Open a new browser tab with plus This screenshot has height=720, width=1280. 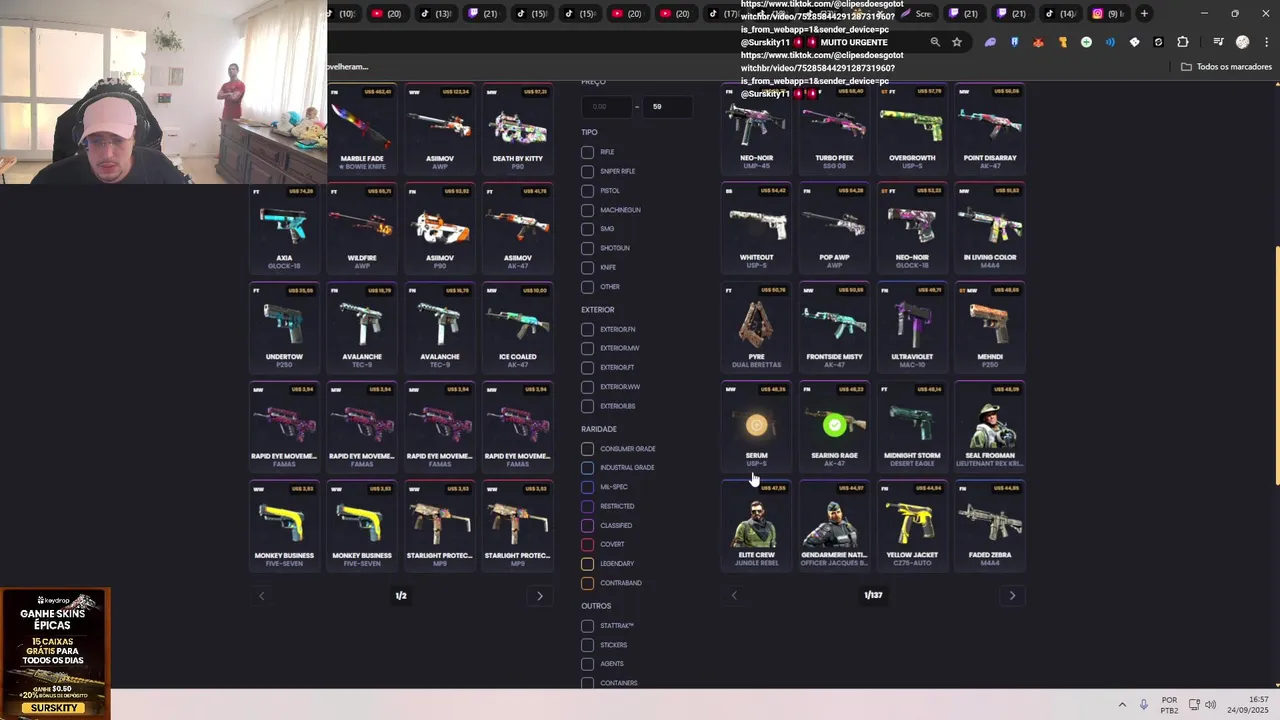(1144, 13)
